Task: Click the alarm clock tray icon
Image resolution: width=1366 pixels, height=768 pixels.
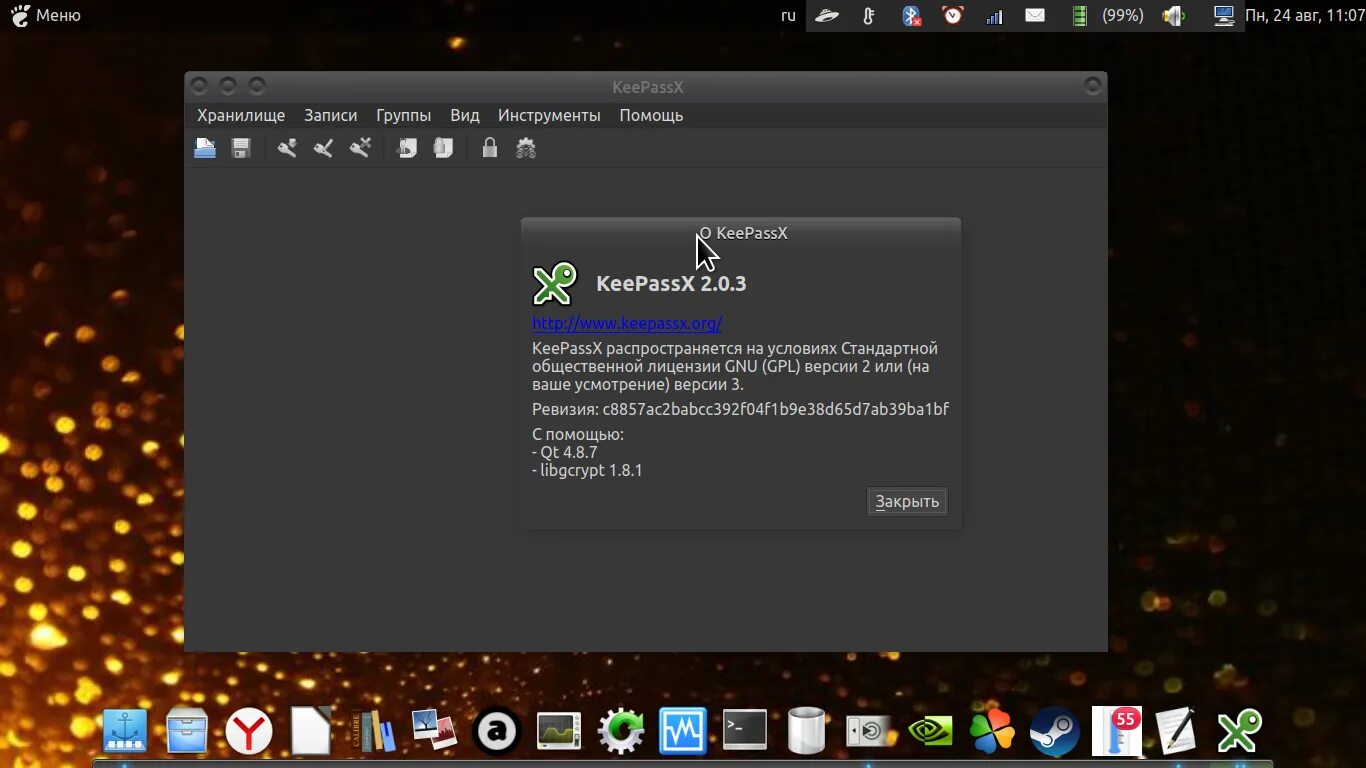Action: tap(953, 15)
